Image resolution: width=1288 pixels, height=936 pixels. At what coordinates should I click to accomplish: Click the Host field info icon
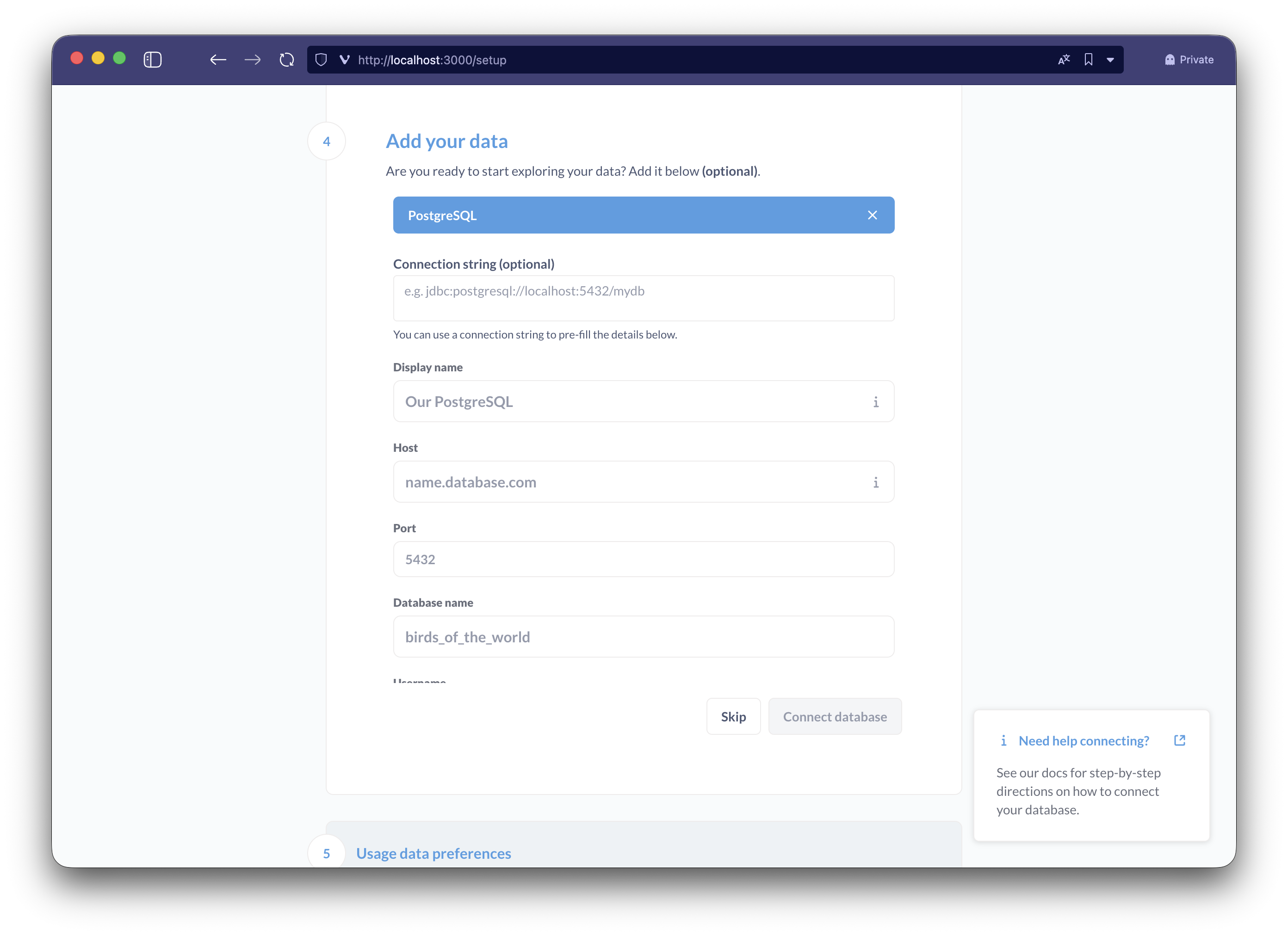click(x=876, y=482)
